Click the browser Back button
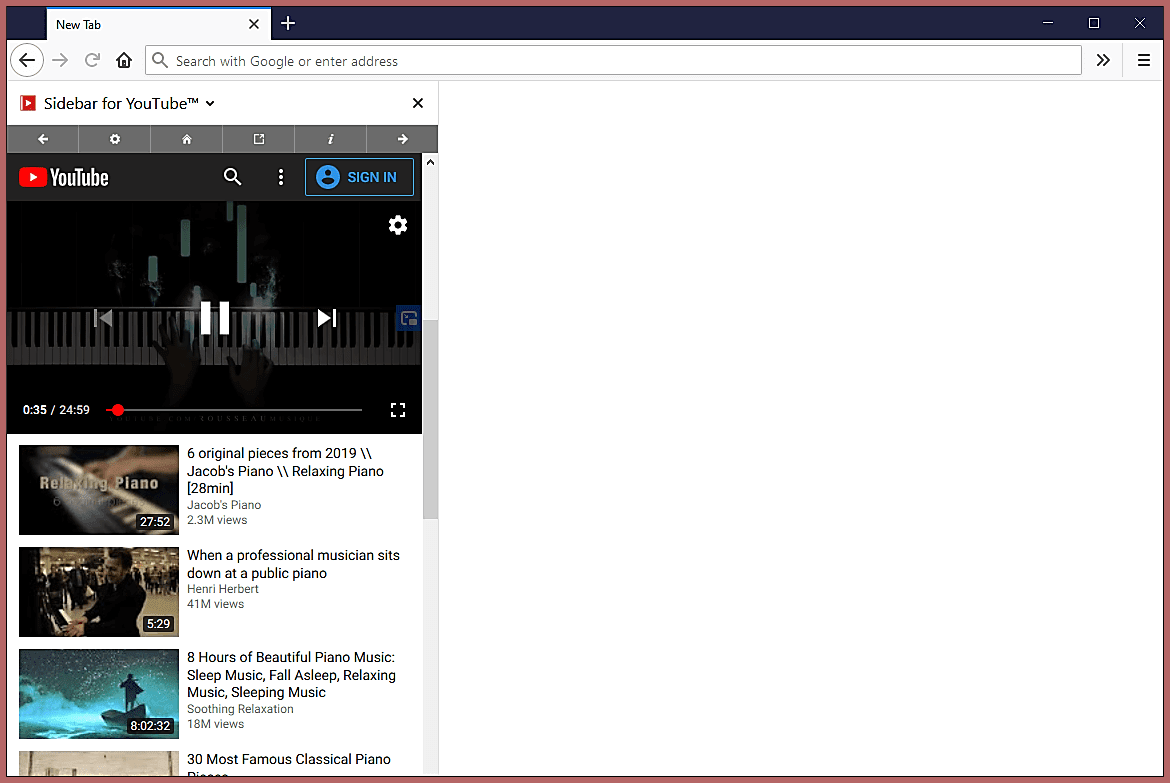1170x783 pixels. 27,60
